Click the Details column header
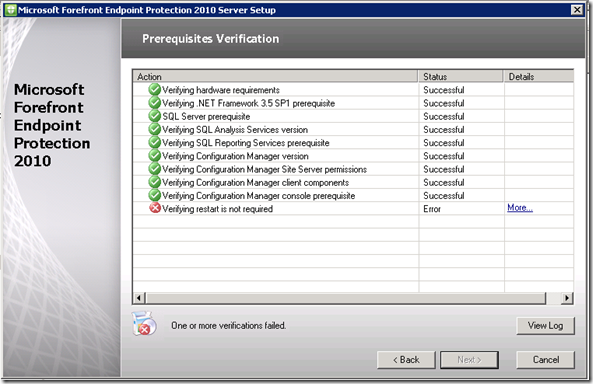Viewport: 593px width, 384px height. pos(539,76)
